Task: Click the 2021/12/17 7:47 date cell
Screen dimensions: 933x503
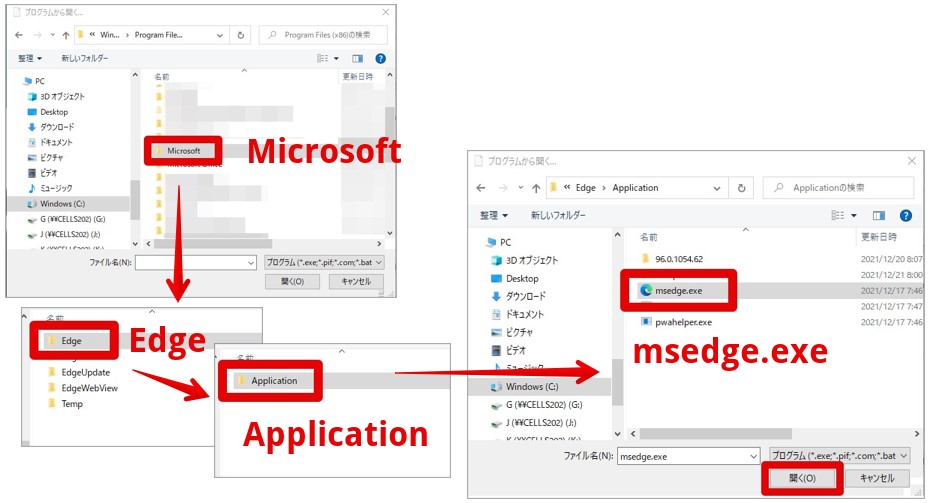Action: tap(891, 306)
